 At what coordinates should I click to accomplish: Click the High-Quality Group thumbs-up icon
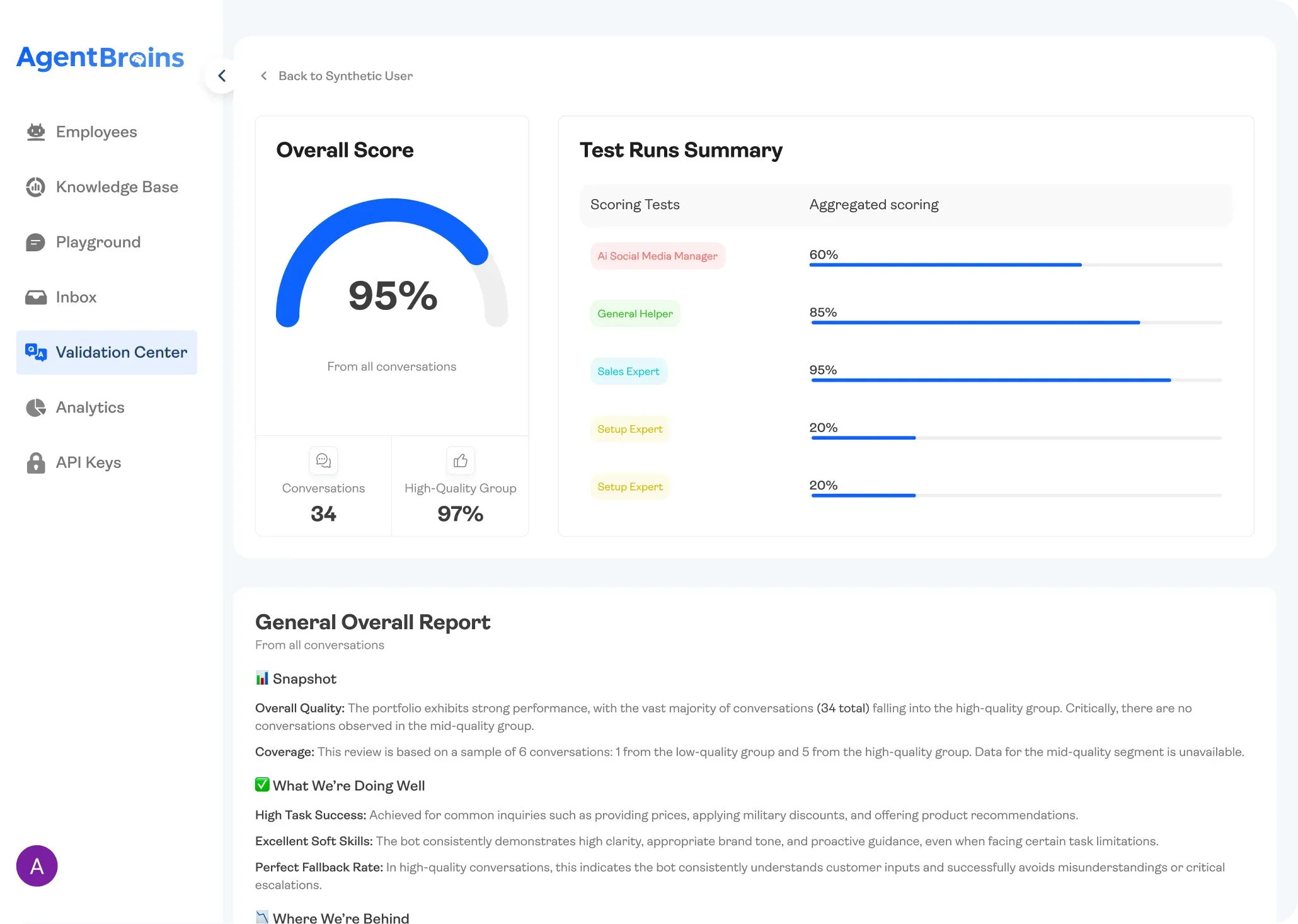[460, 460]
